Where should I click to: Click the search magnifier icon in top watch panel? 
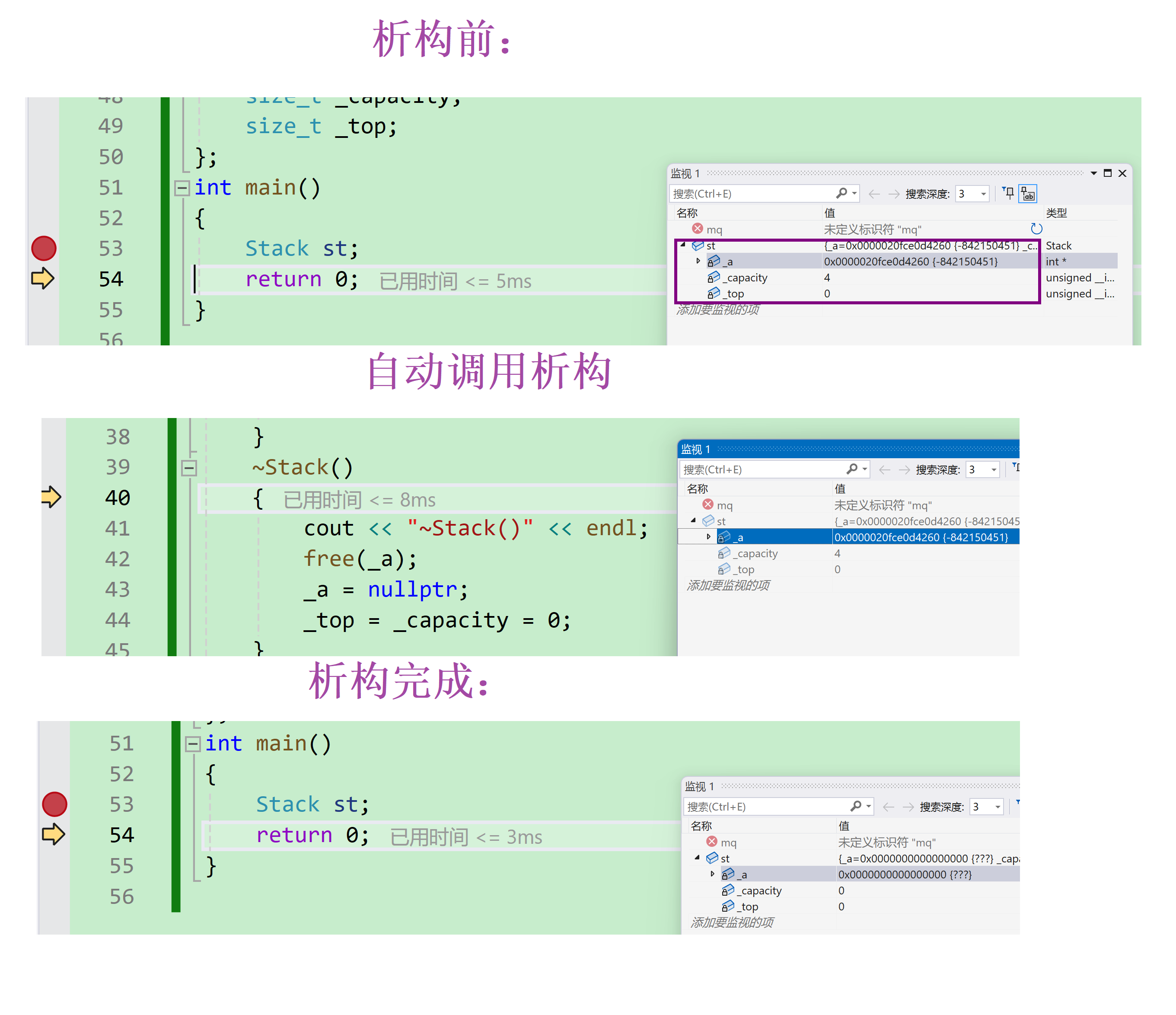click(x=842, y=194)
